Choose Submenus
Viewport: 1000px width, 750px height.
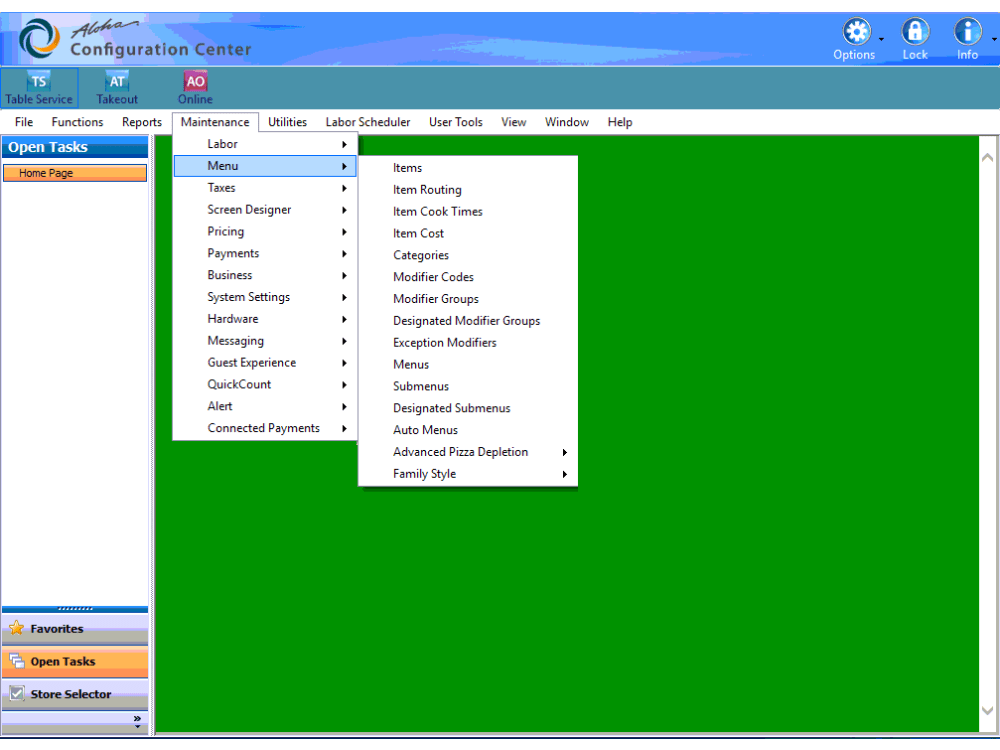coord(468,386)
